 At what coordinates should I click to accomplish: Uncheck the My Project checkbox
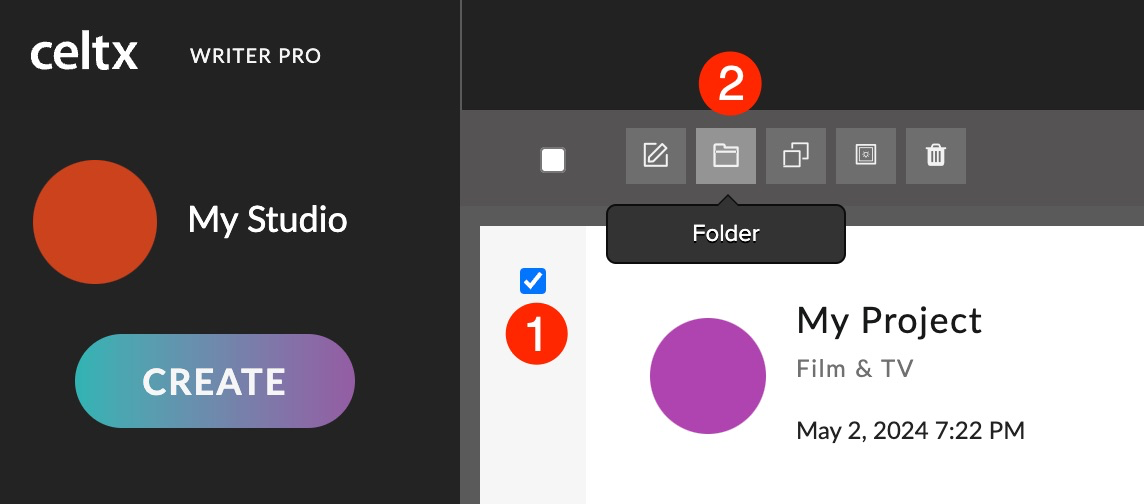tap(533, 281)
